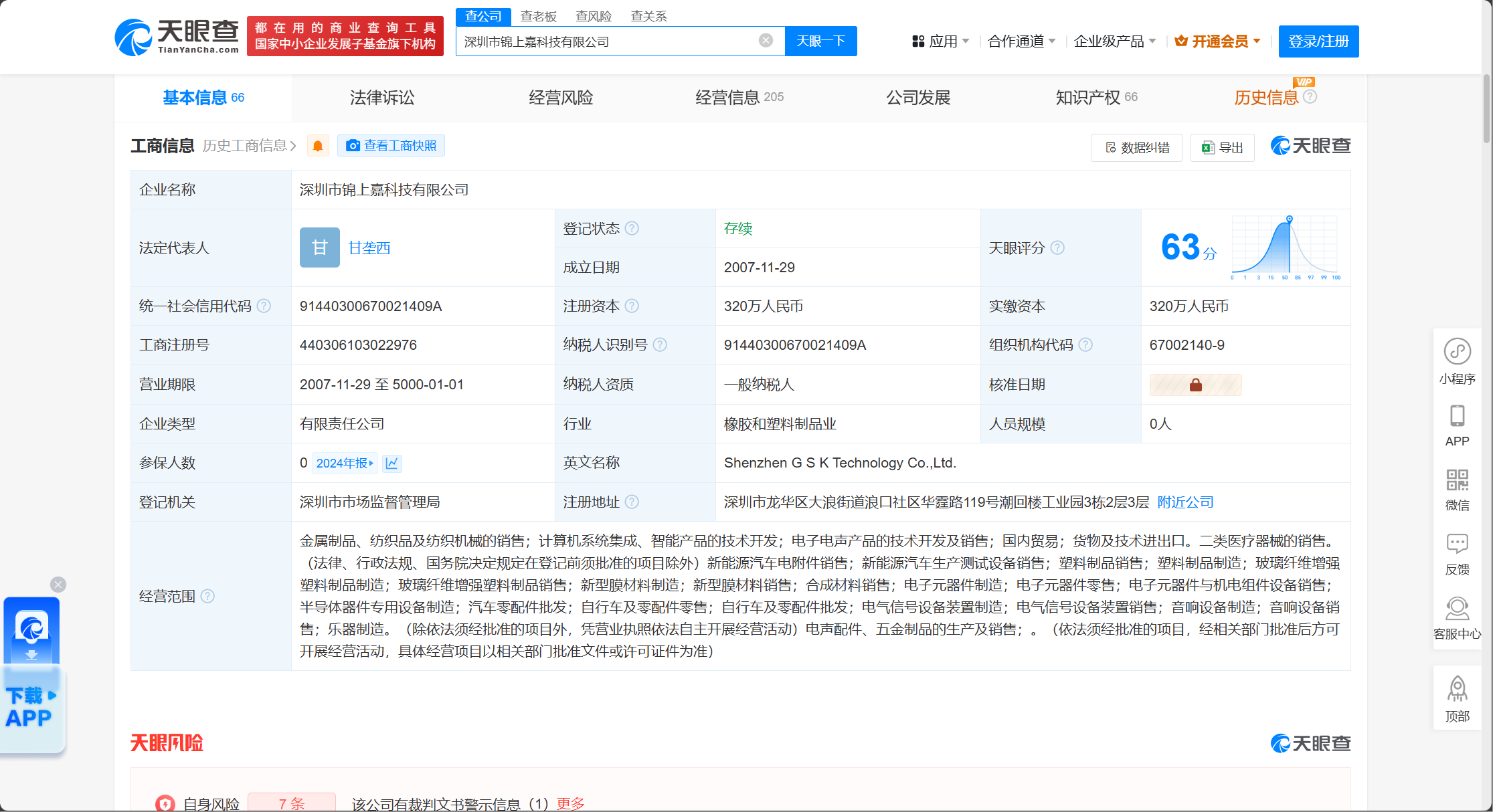The height and width of the screenshot is (812, 1493).
Task: Switch to the 基本信息 tab
Action: [203, 98]
